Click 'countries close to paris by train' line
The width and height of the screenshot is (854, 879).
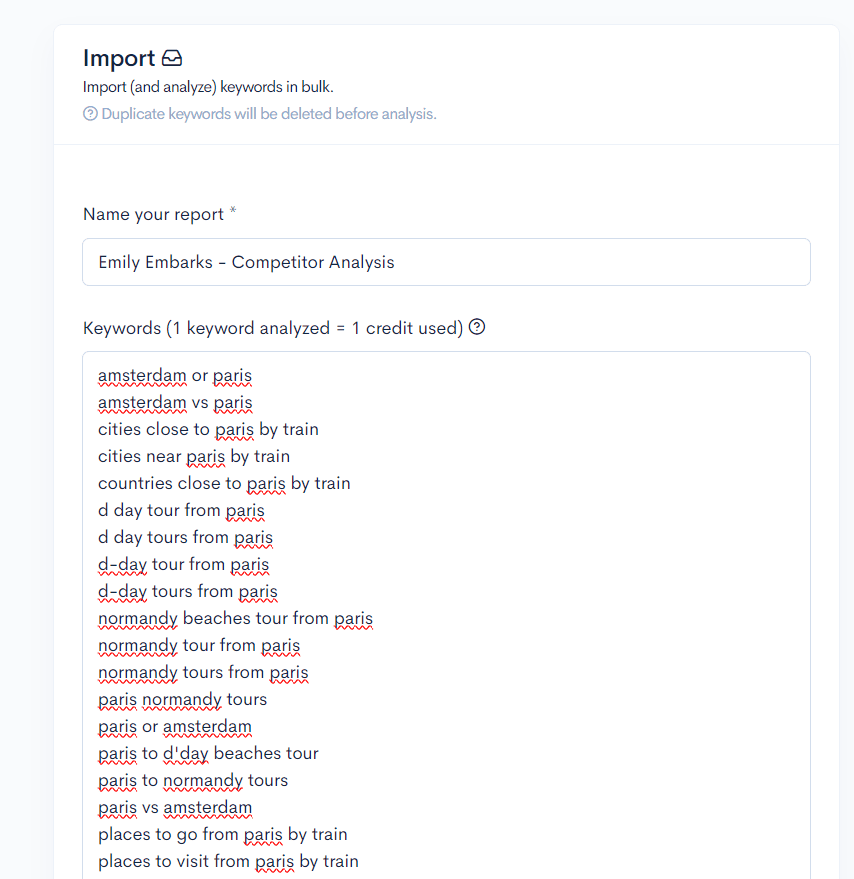(x=224, y=484)
